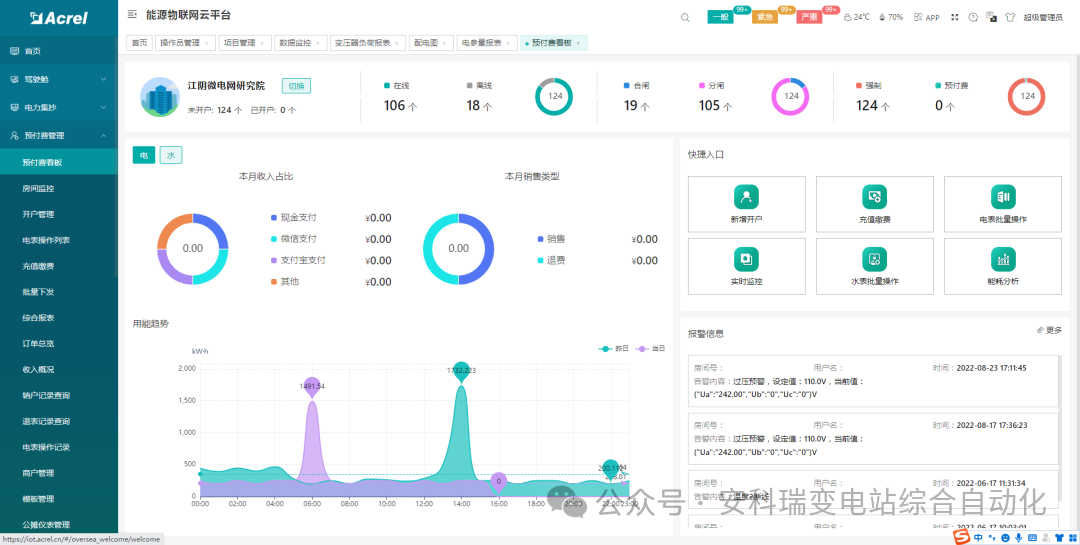Click the 1491.54 peak marker on chart
This screenshot has width=1080, height=545.
click(x=312, y=387)
